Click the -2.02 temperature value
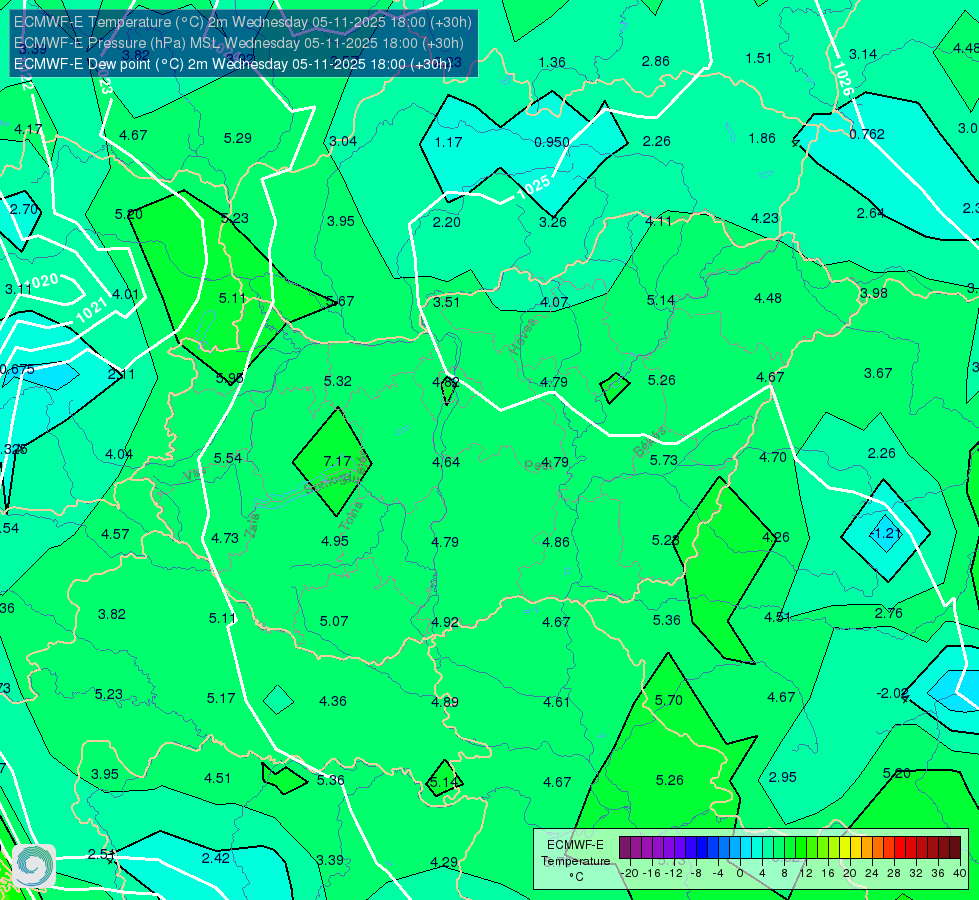979x900 pixels. point(892,693)
